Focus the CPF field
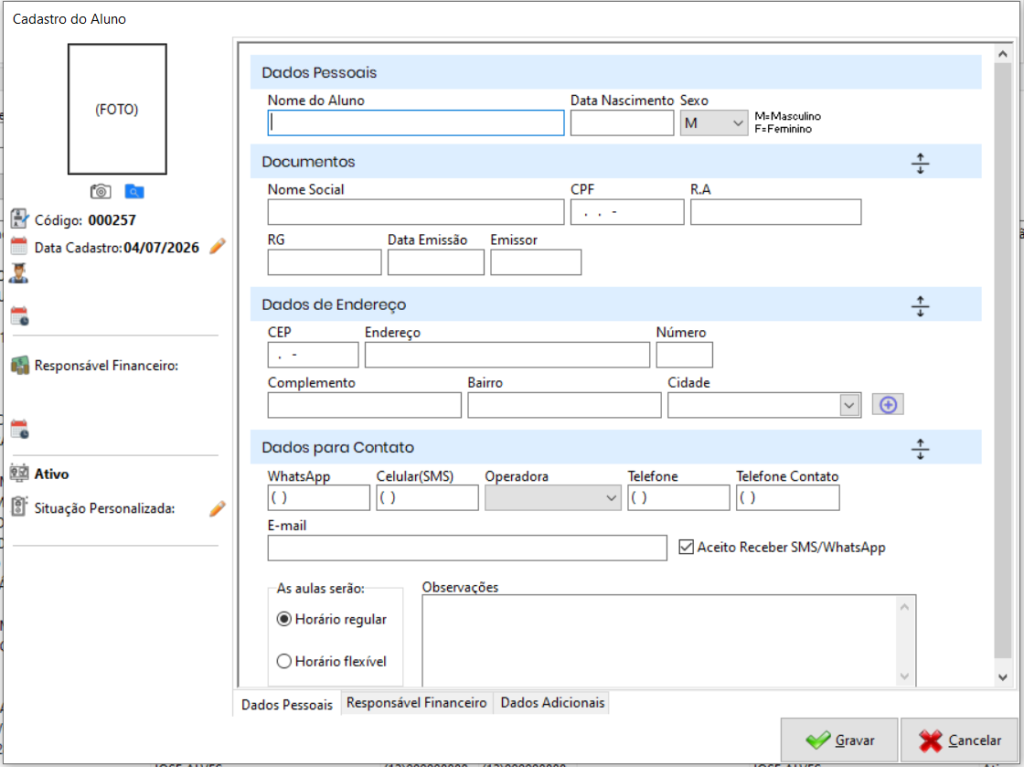Viewport: 1024px width, 767px height. coord(627,212)
